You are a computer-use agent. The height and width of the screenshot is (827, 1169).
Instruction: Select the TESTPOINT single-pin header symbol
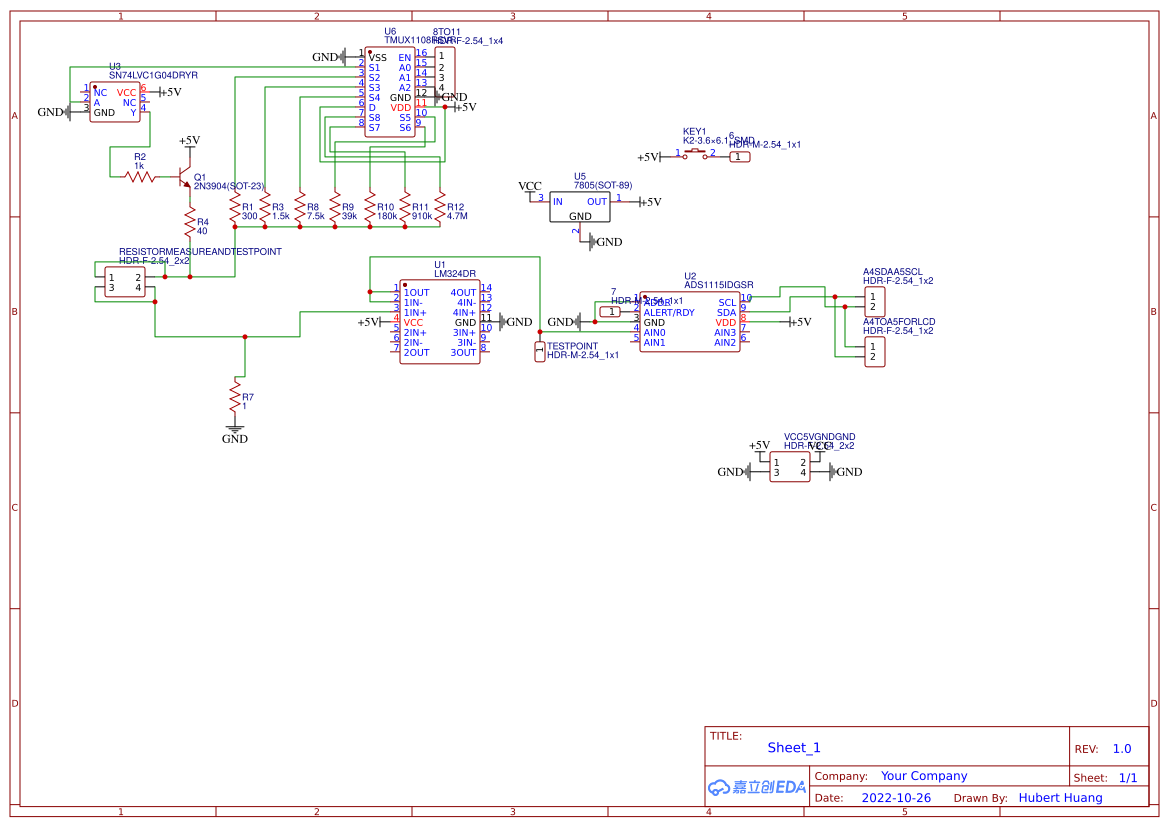[539, 353]
